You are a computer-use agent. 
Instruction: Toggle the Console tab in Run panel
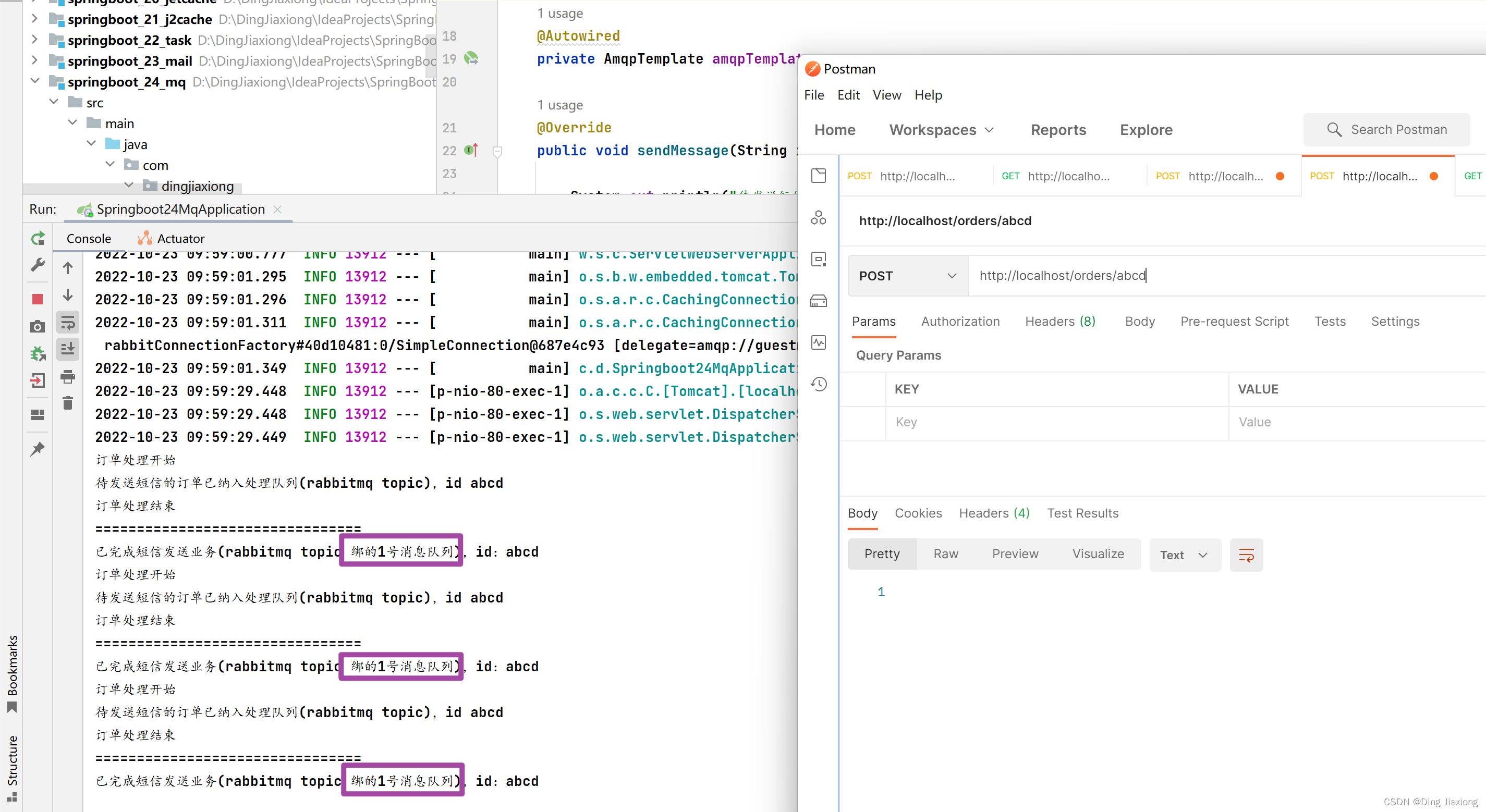(x=87, y=237)
